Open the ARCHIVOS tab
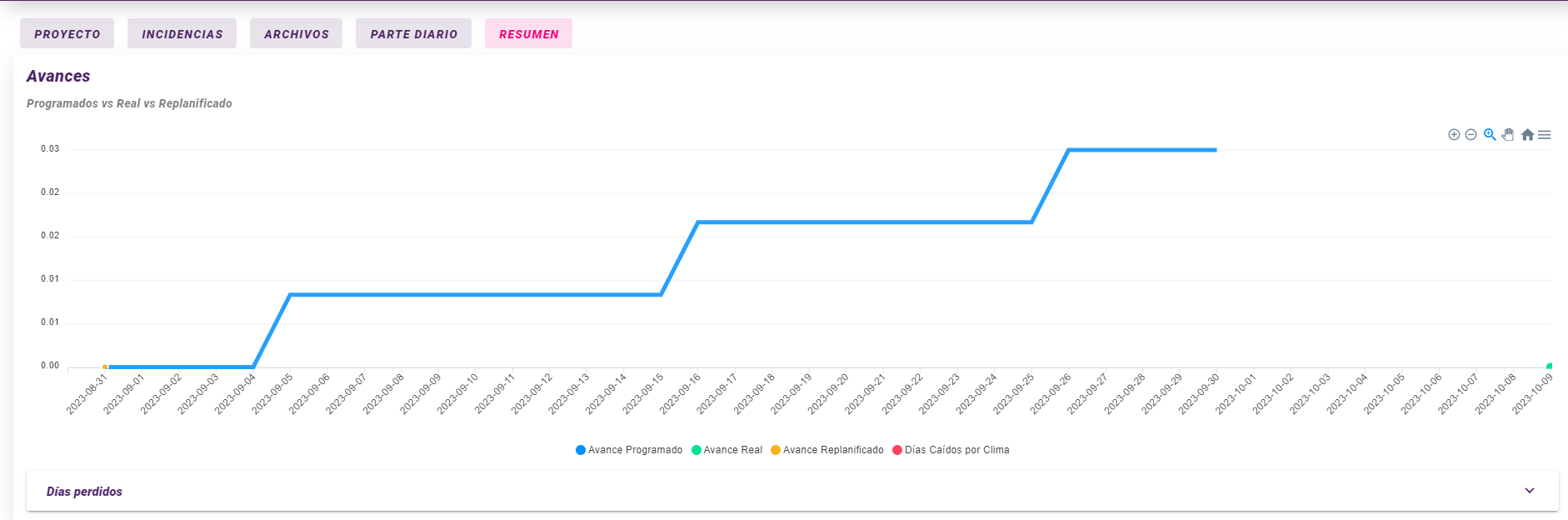1568x520 pixels. point(296,34)
